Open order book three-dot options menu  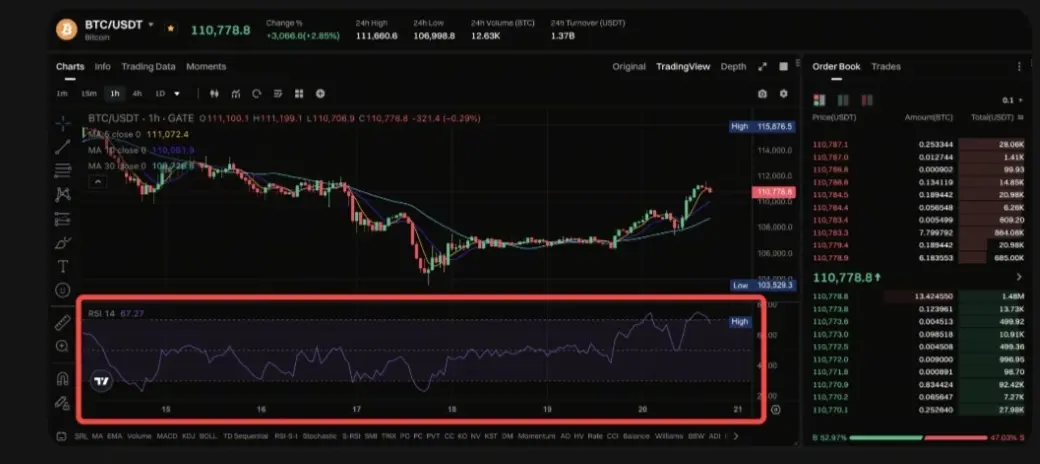point(1019,66)
